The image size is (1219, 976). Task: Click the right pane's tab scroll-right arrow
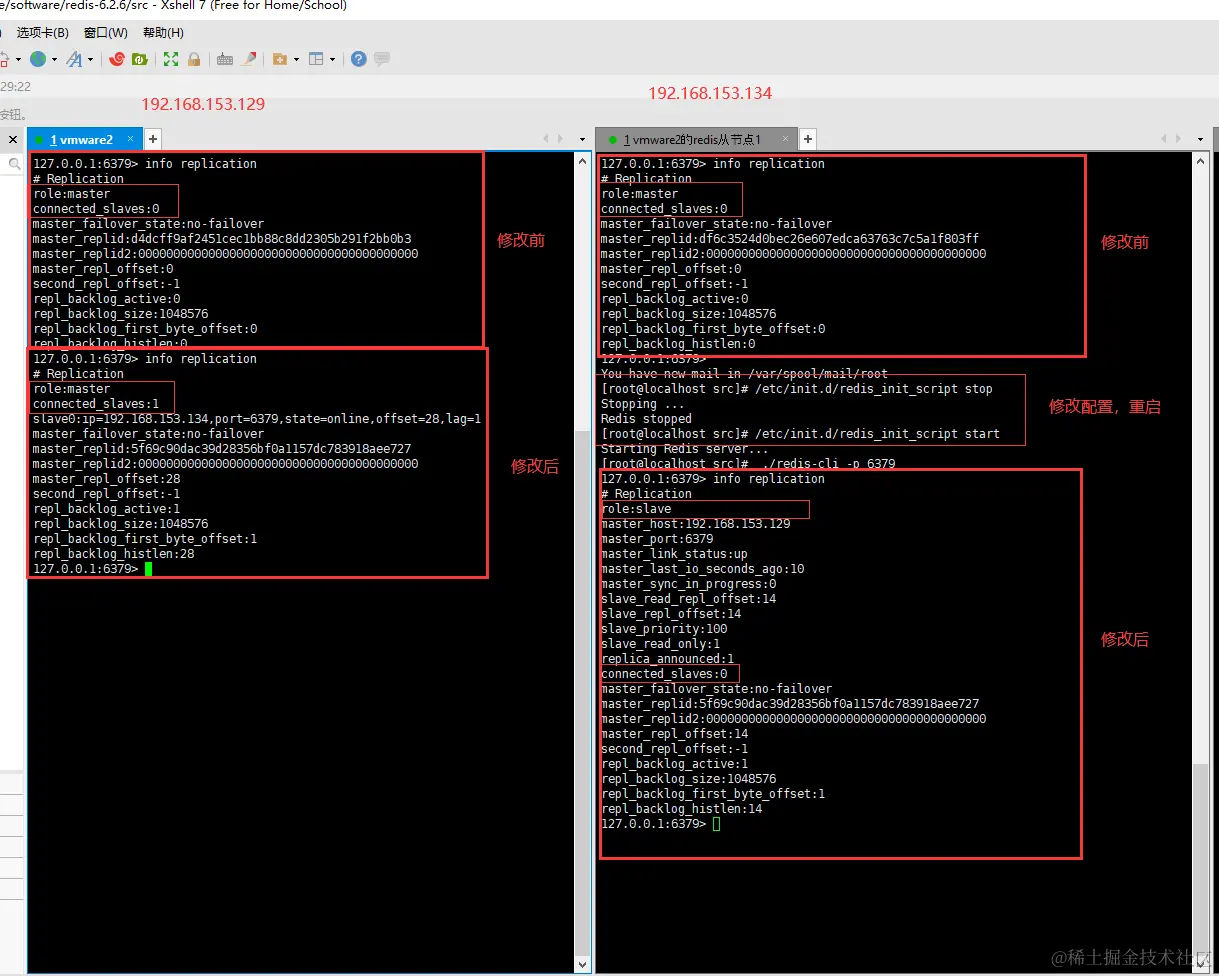(1180, 139)
